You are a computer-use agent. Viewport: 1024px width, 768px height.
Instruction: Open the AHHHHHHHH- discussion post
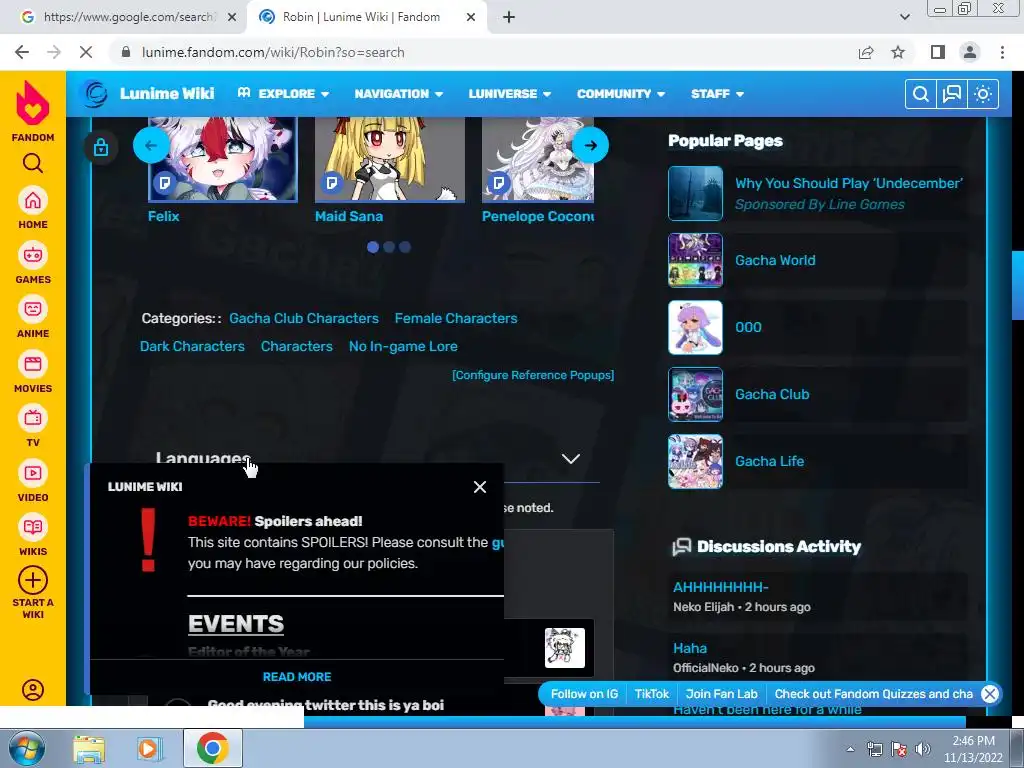[x=721, y=587]
